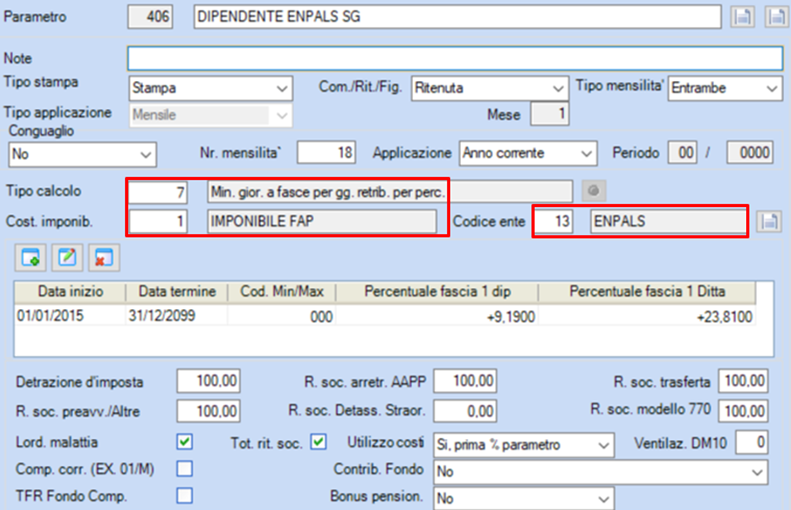Click the Periodo year field 0000

750,152
